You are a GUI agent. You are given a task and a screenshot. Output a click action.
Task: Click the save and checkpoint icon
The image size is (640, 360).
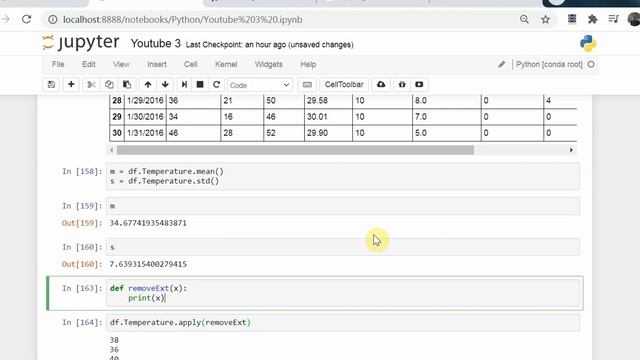(x=51, y=84)
